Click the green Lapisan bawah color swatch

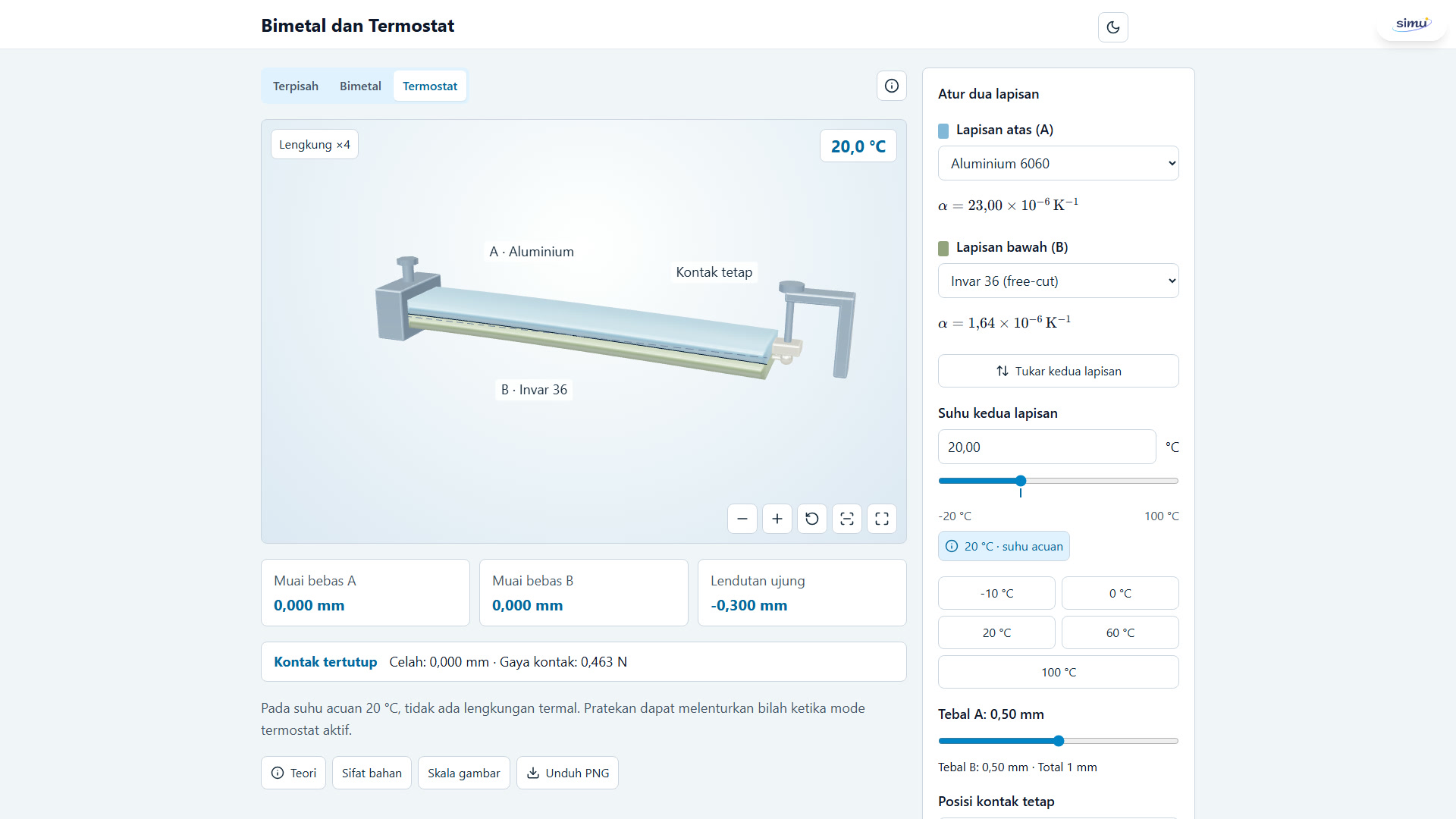point(943,248)
